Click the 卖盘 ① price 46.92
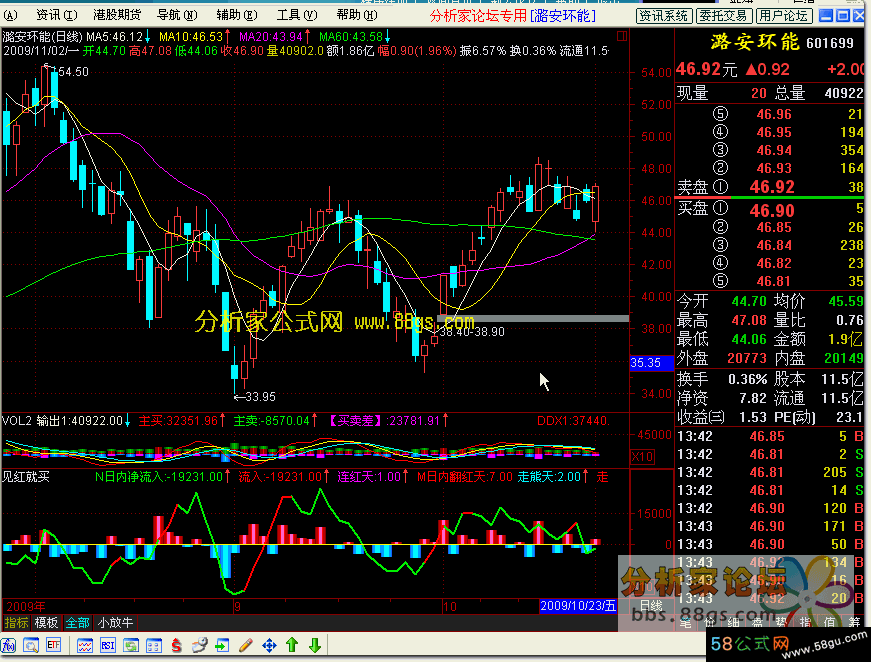 [772, 187]
